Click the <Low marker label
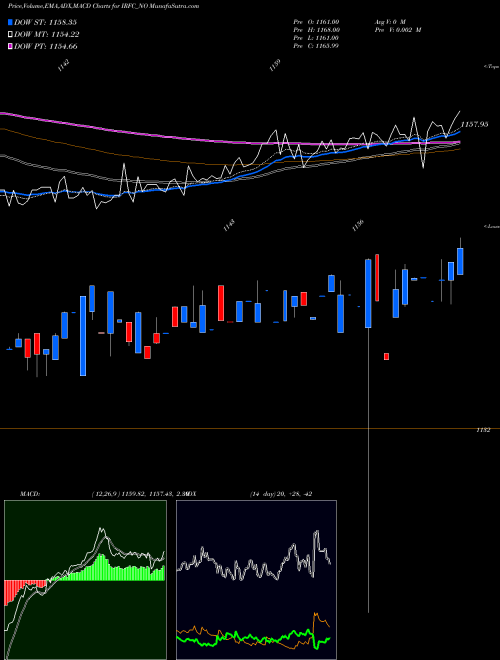This screenshot has height=660, width=500. coord(492,226)
